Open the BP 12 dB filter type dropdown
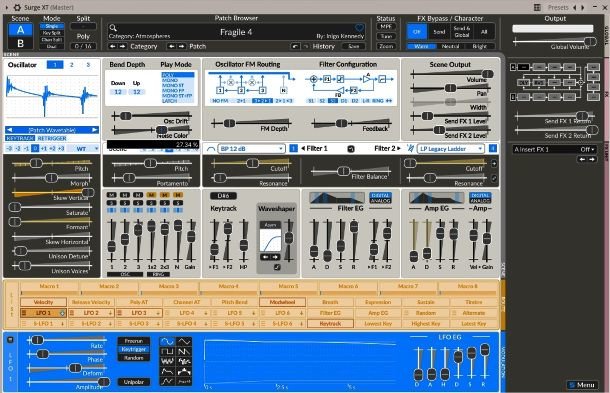 (x=251, y=149)
